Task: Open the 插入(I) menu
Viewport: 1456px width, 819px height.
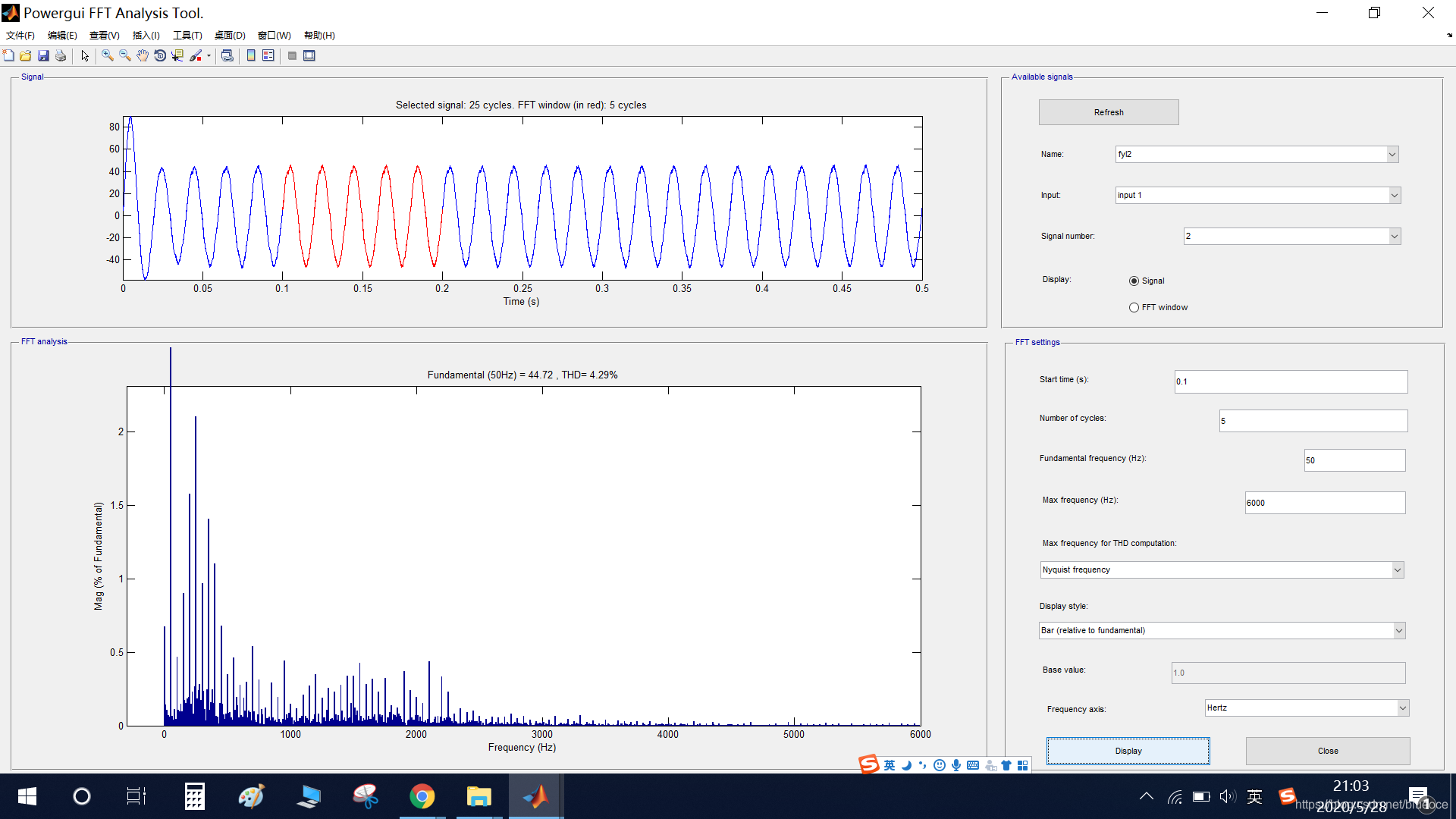Action: (x=146, y=35)
